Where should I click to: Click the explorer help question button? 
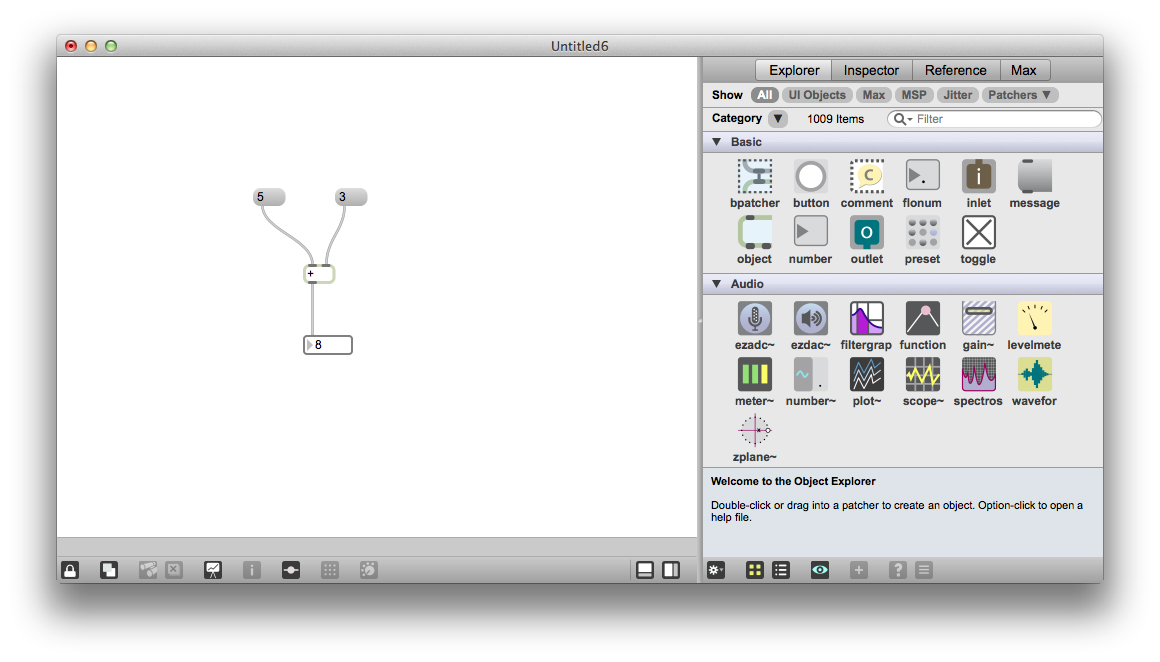click(x=897, y=570)
